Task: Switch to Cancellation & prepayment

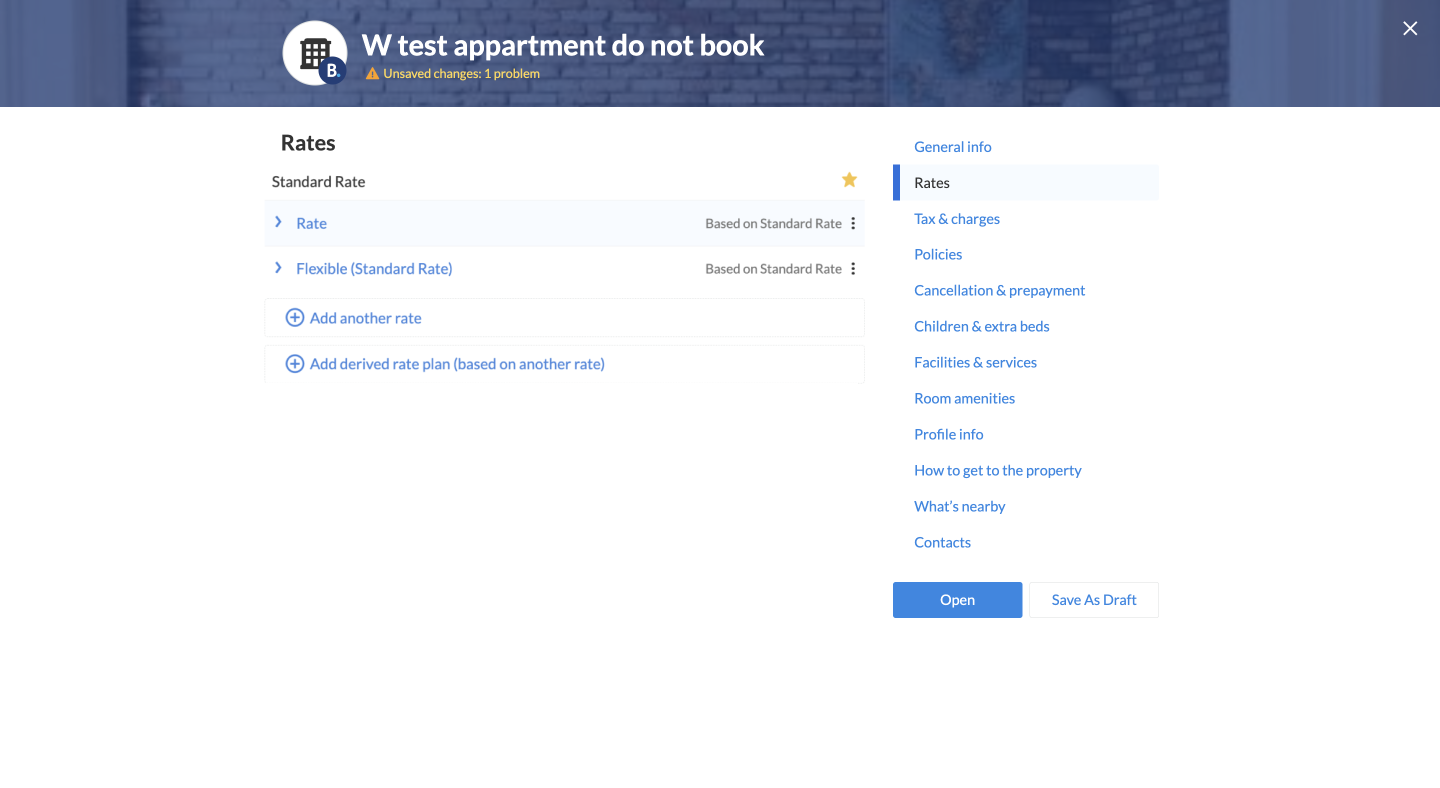Action: coord(1000,291)
